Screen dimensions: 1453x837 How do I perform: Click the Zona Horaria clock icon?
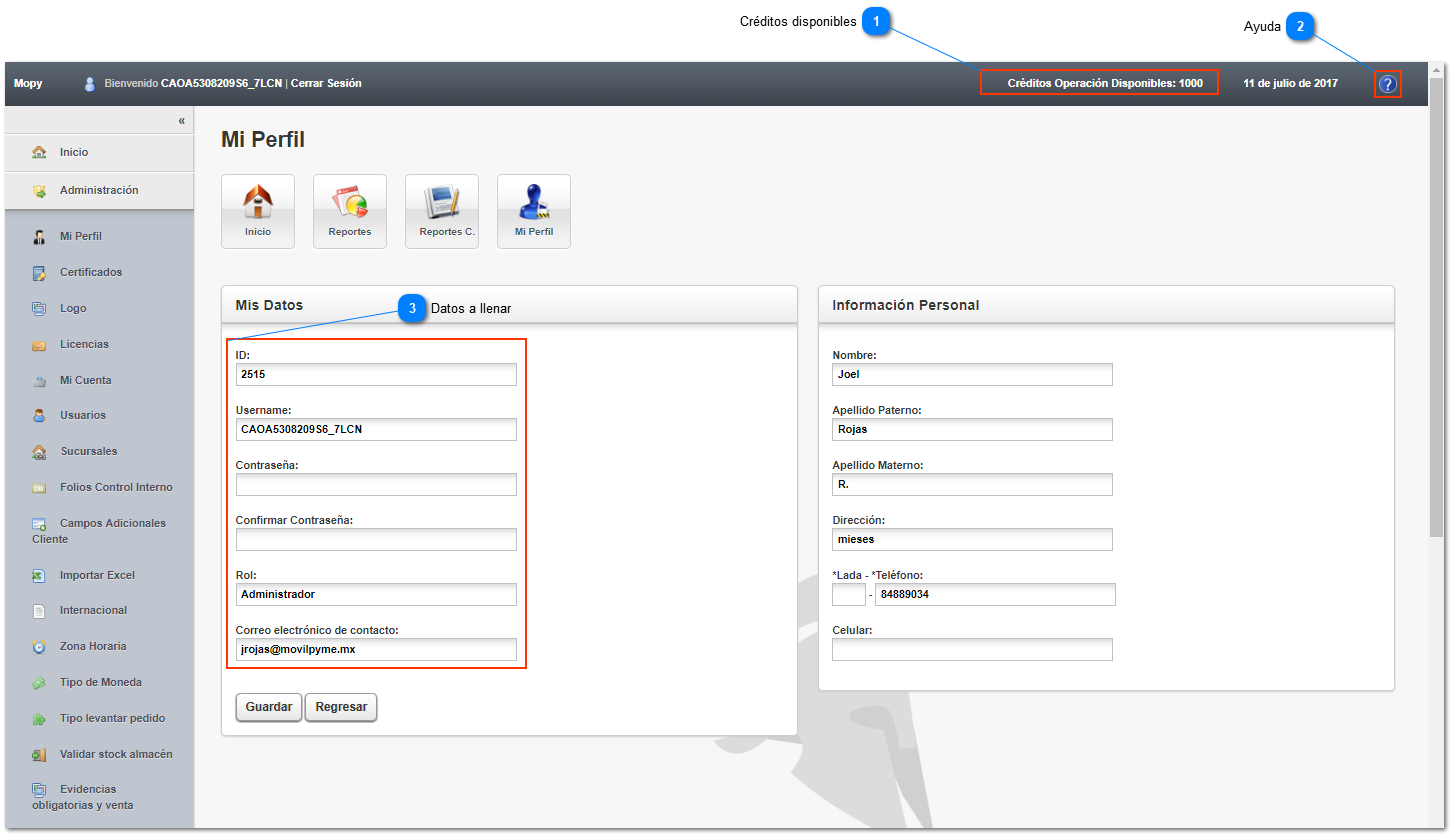pos(39,647)
